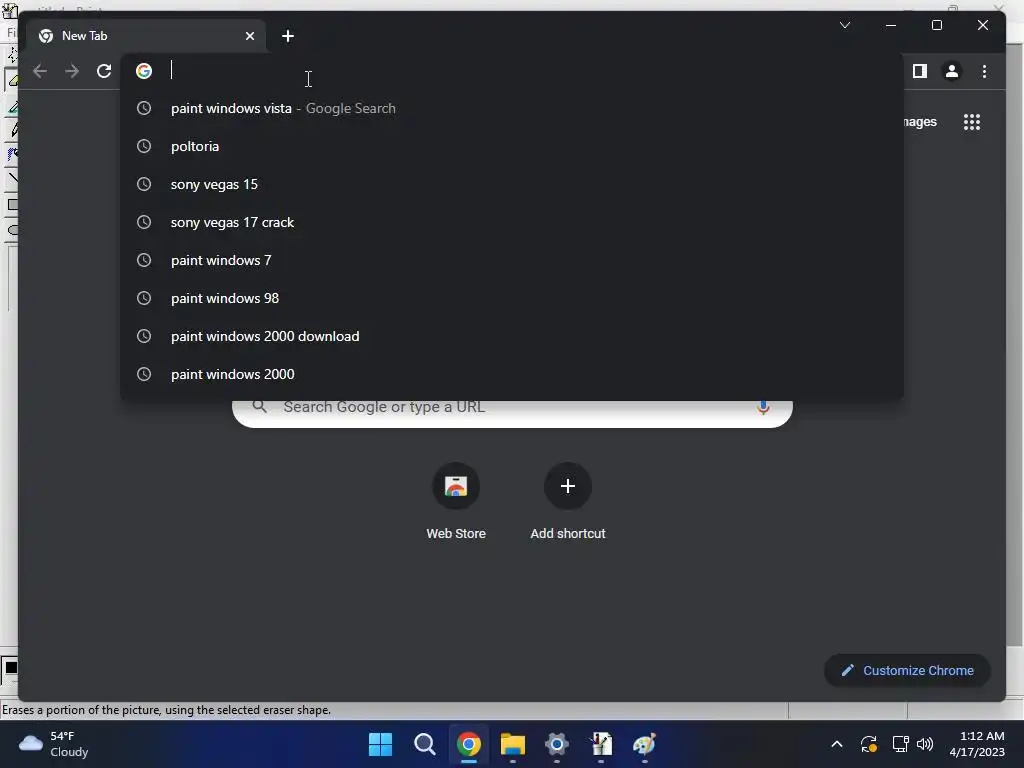Click the Chrome back arrow button
The height and width of the screenshot is (768, 1024).
40,71
